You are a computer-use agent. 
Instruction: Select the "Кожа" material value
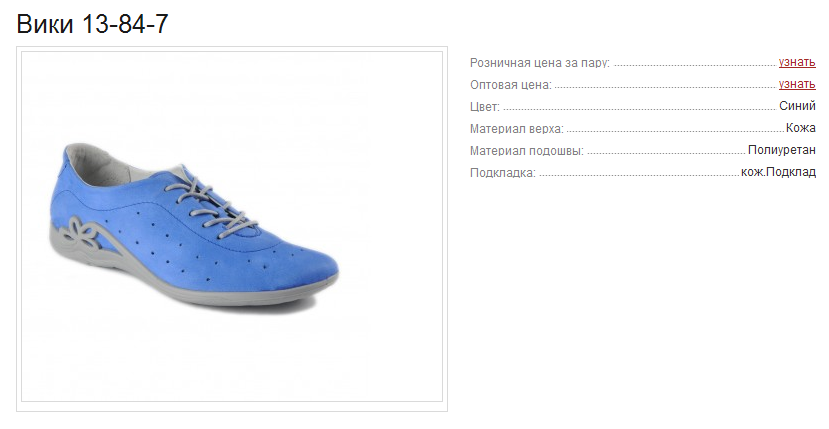coord(800,128)
